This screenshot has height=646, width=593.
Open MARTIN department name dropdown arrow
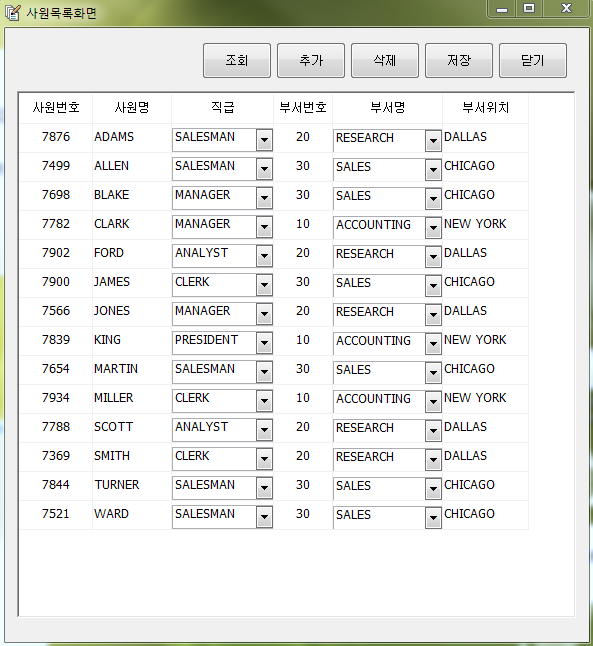coord(433,373)
